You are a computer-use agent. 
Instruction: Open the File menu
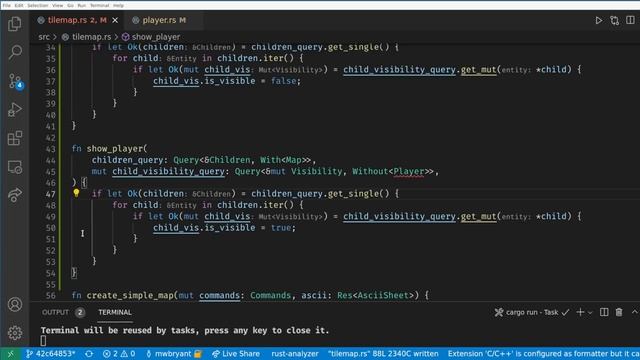point(7,5)
